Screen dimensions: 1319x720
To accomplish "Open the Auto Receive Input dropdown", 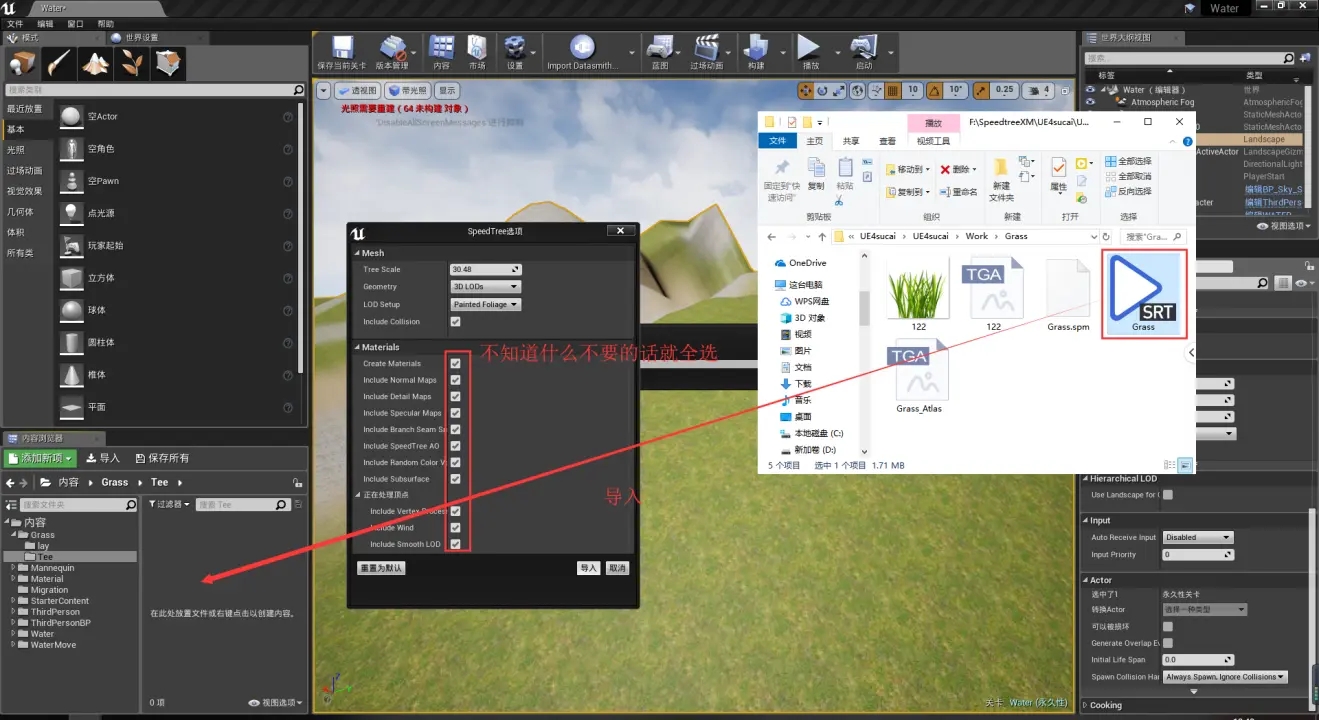I will coord(1198,537).
